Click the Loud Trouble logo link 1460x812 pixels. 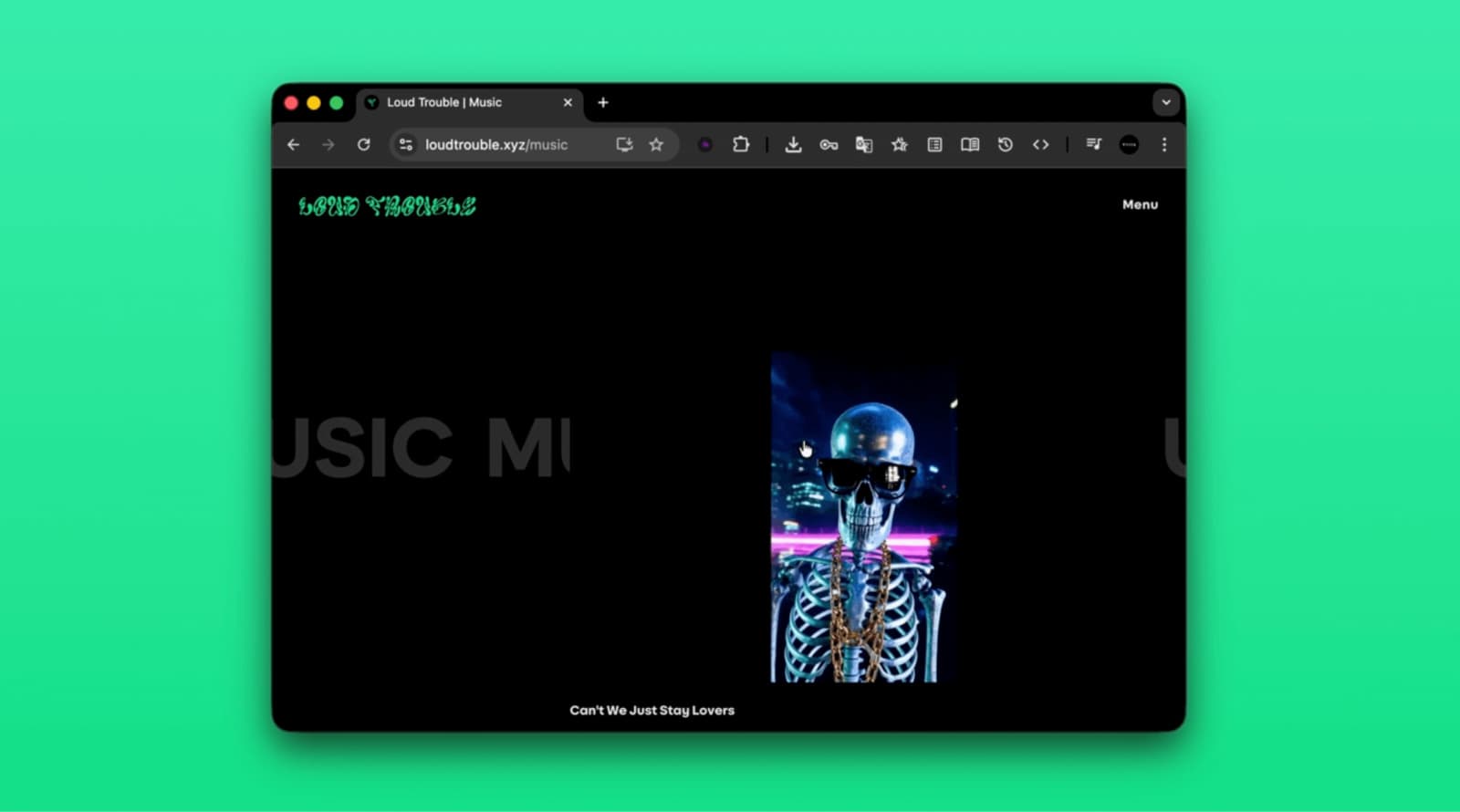[x=387, y=206]
